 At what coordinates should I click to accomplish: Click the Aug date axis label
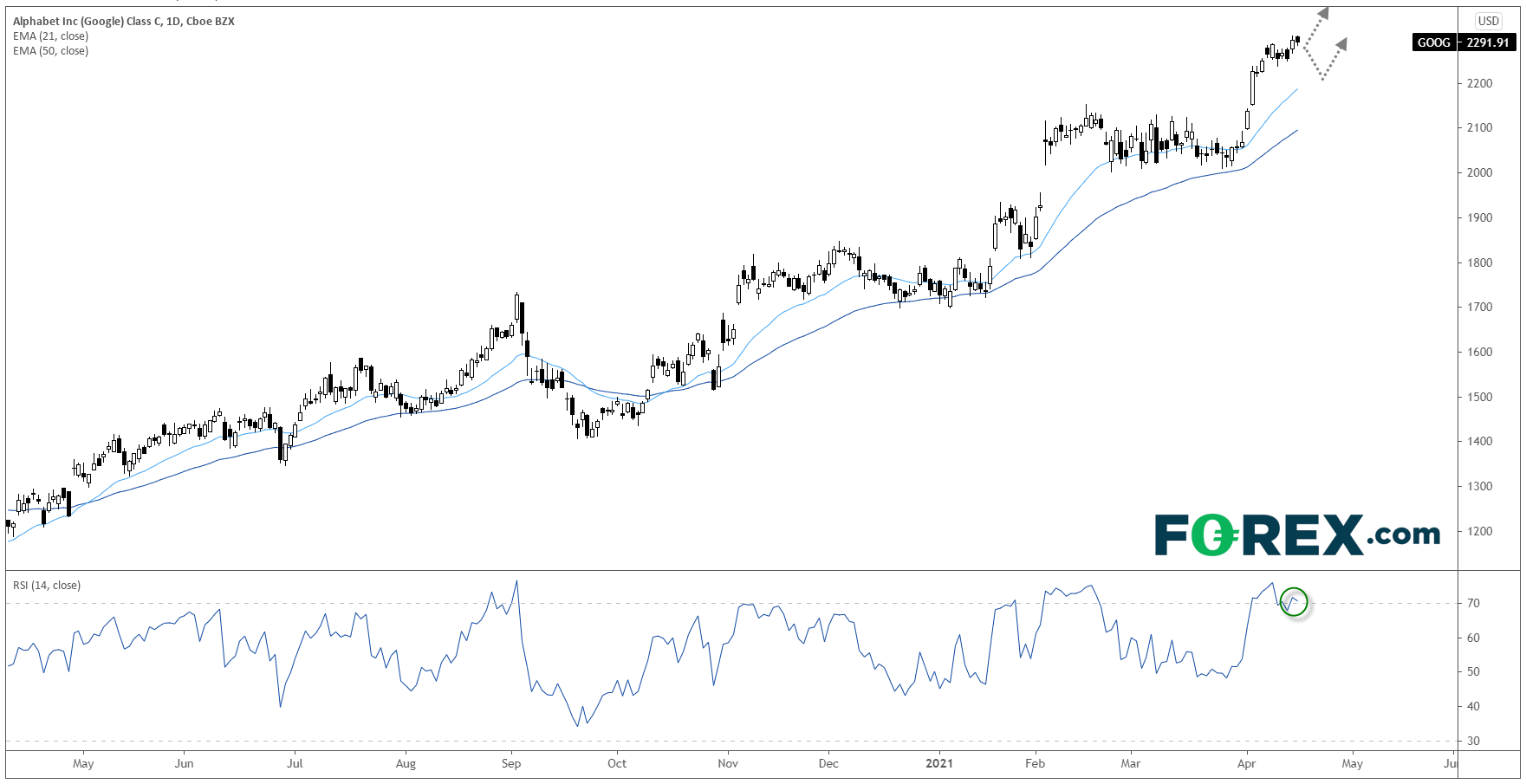(406, 763)
